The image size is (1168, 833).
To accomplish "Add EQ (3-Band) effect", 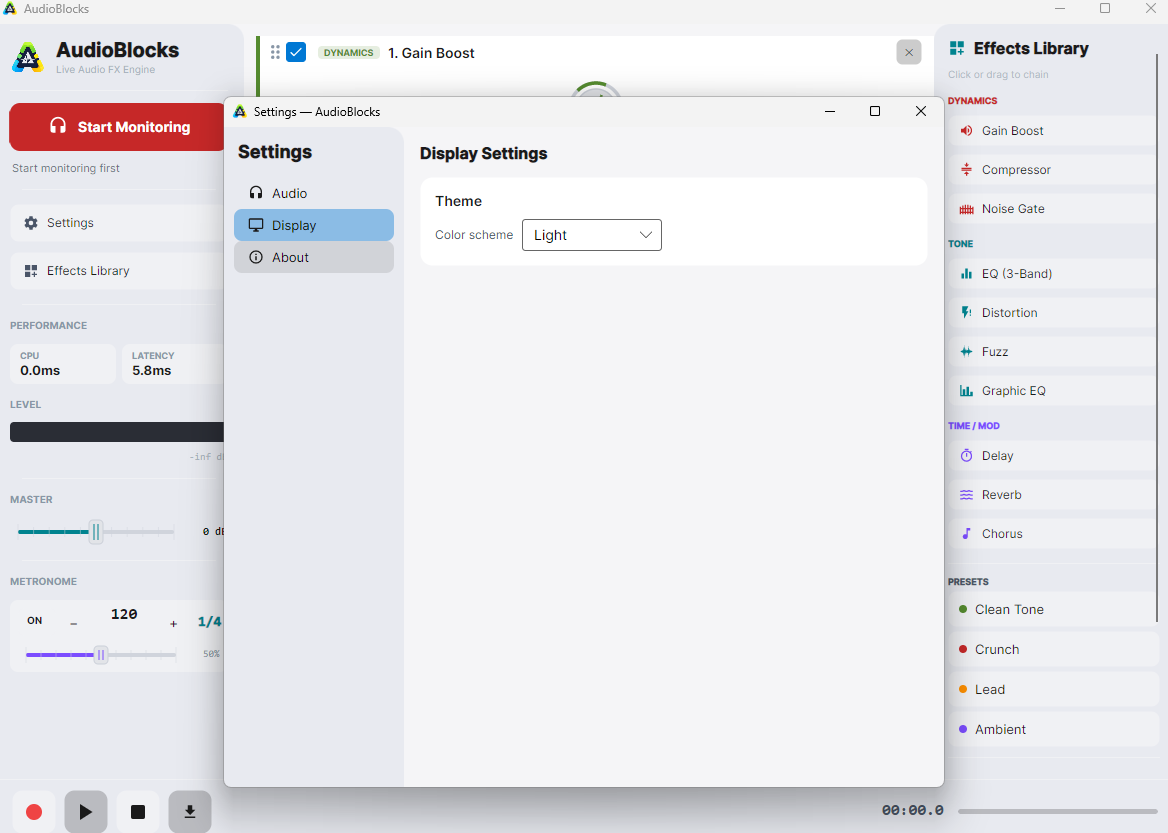I will pos(1053,273).
